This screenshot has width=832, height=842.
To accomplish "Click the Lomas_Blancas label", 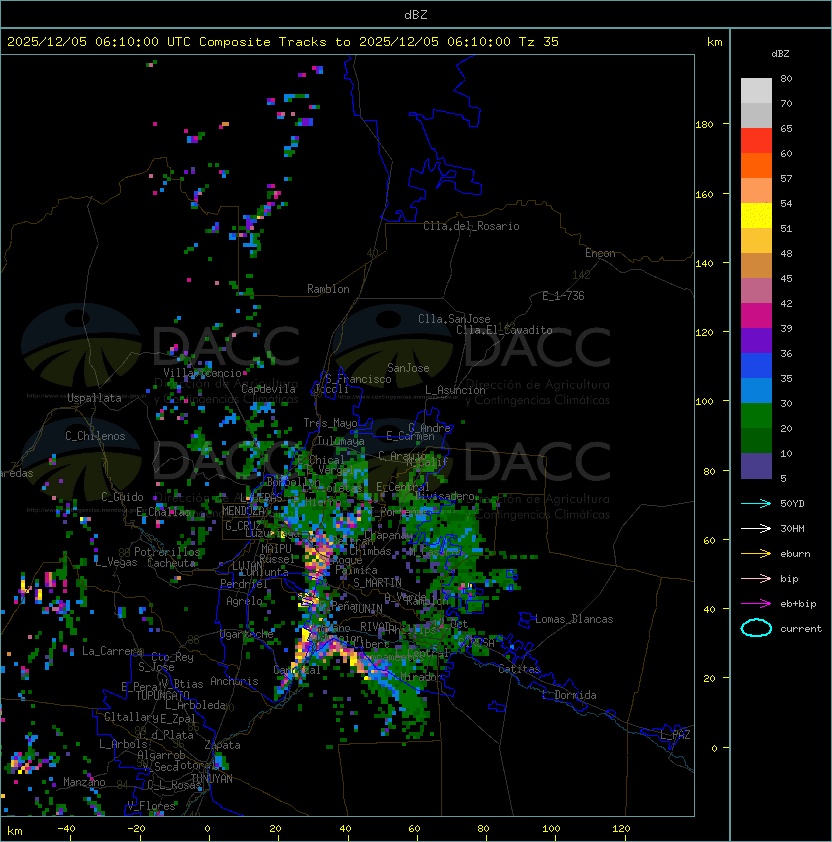I will click(x=574, y=619).
